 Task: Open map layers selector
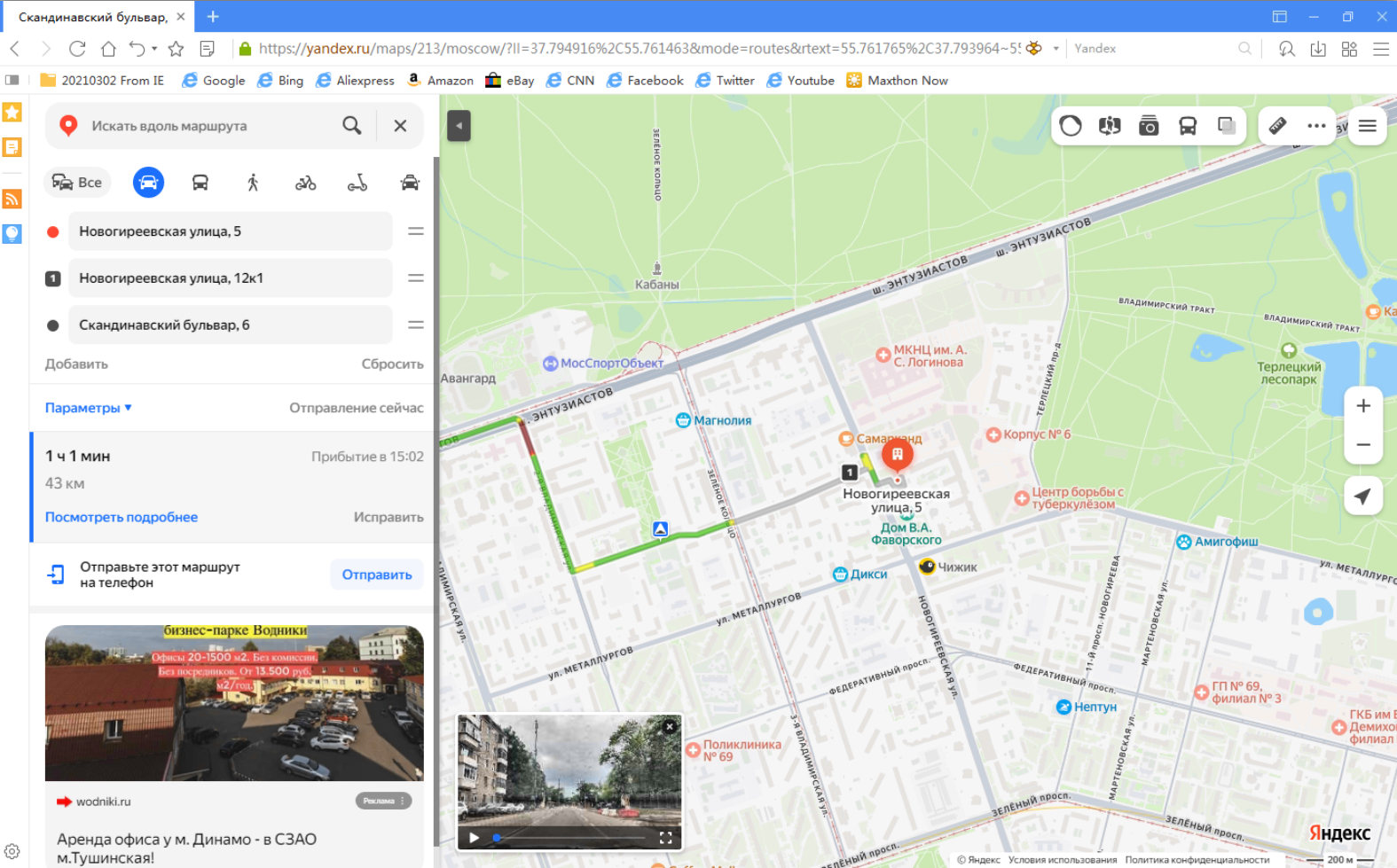click(1227, 126)
